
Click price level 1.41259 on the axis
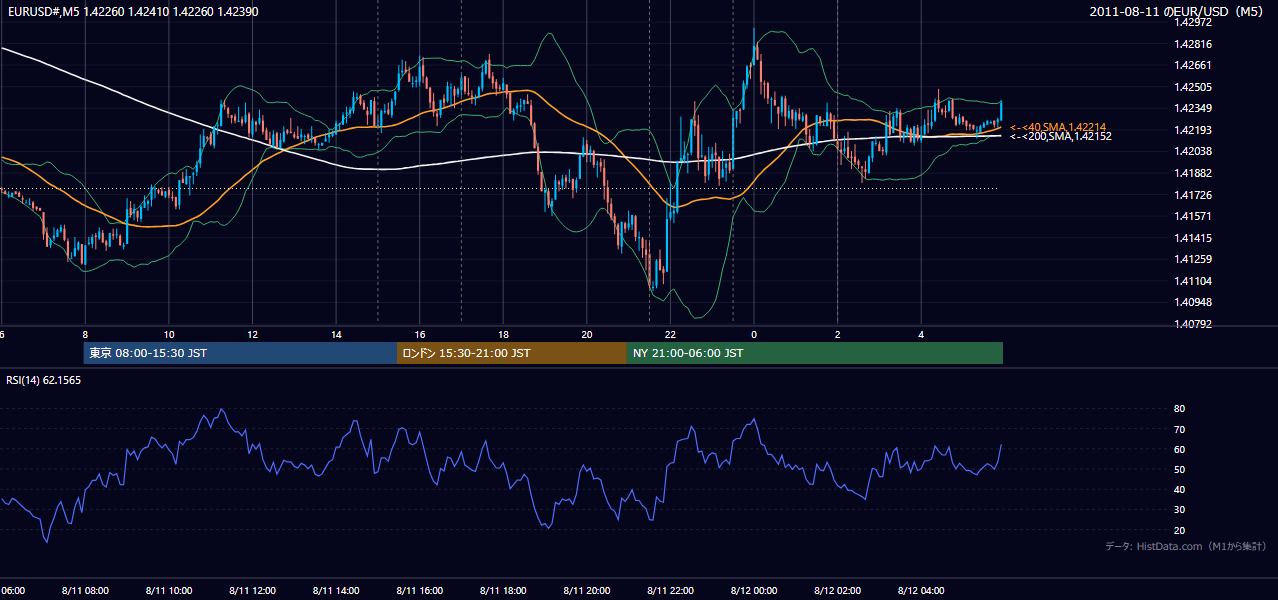click(1193, 259)
